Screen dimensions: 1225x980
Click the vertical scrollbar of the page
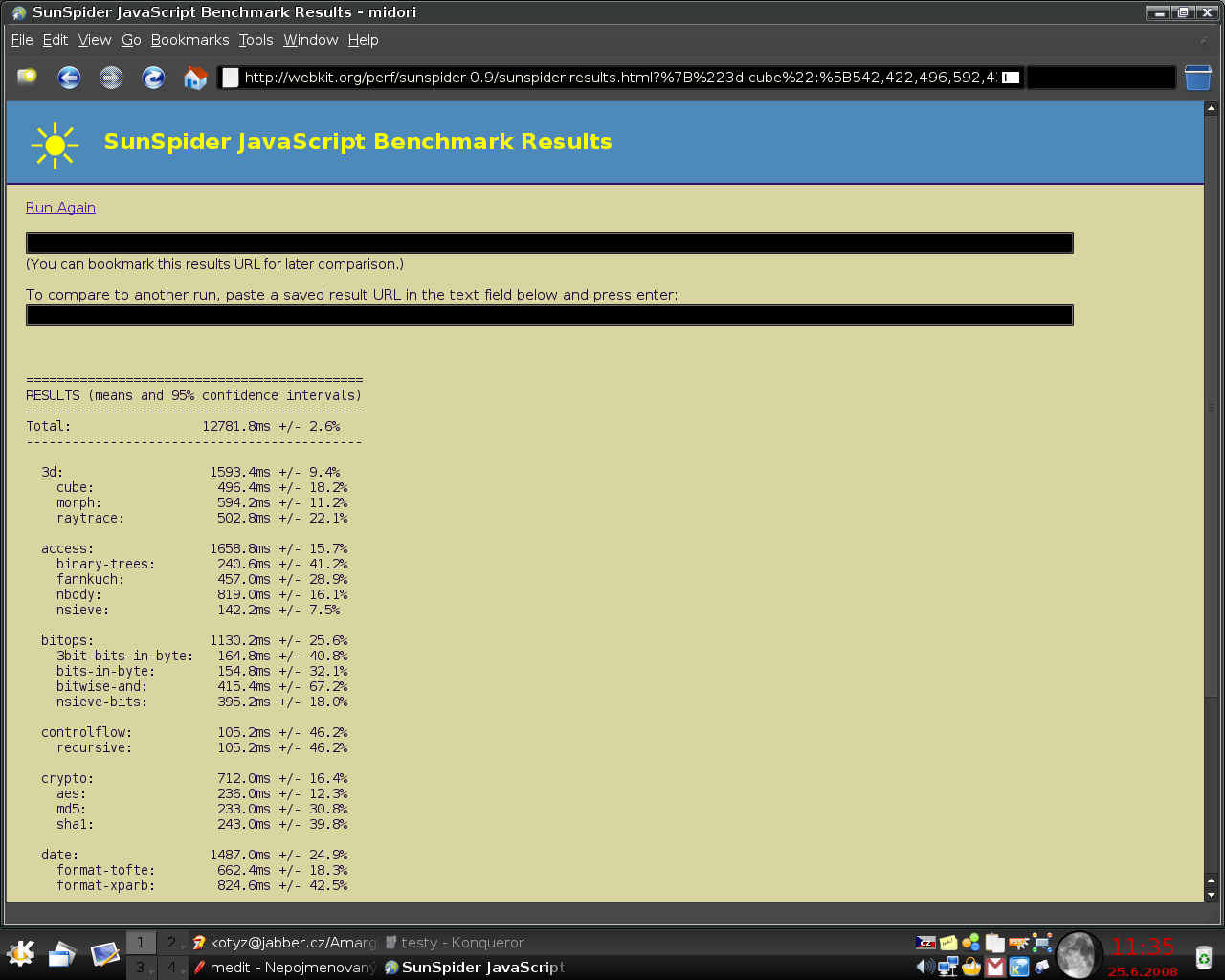click(1211, 407)
